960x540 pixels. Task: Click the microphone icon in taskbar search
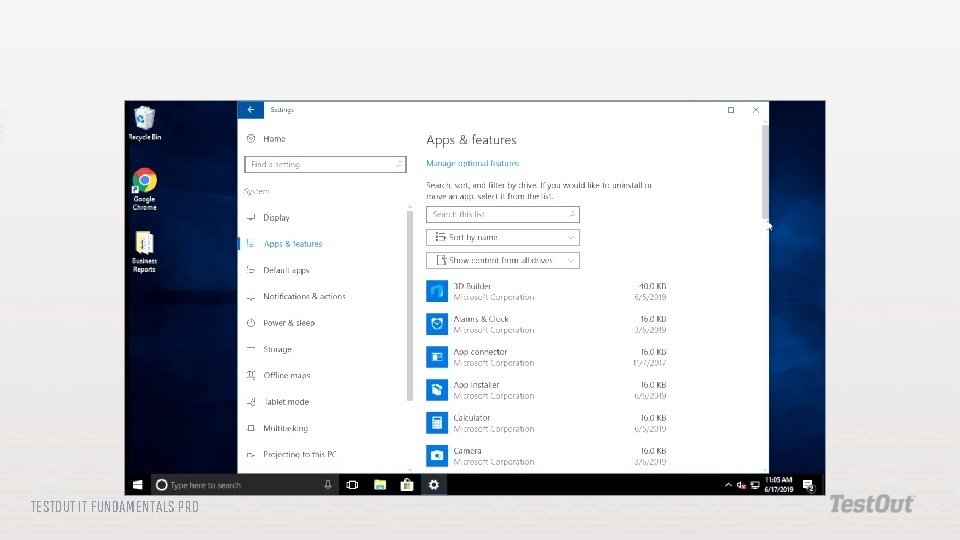coord(328,485)
